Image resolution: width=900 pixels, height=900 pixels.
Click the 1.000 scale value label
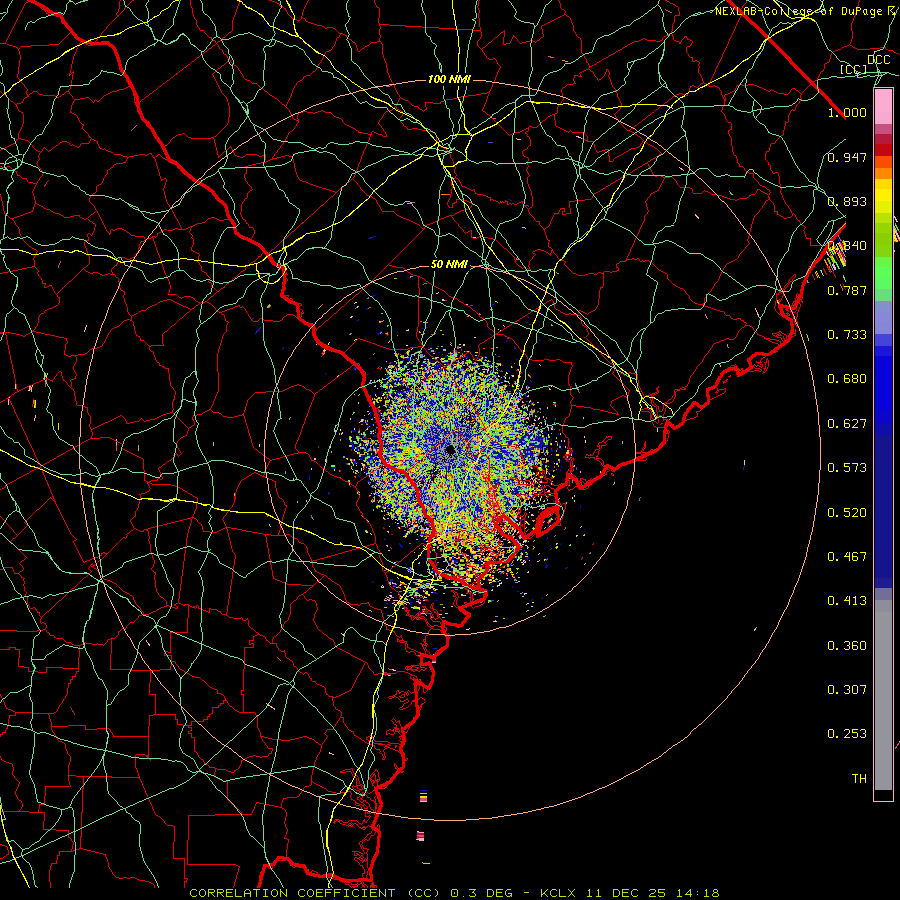(847, 112)
